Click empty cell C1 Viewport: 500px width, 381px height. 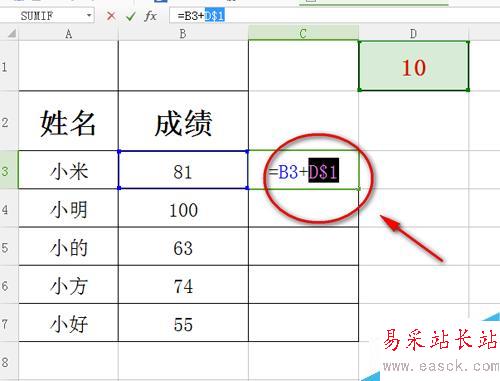point(303,66)
